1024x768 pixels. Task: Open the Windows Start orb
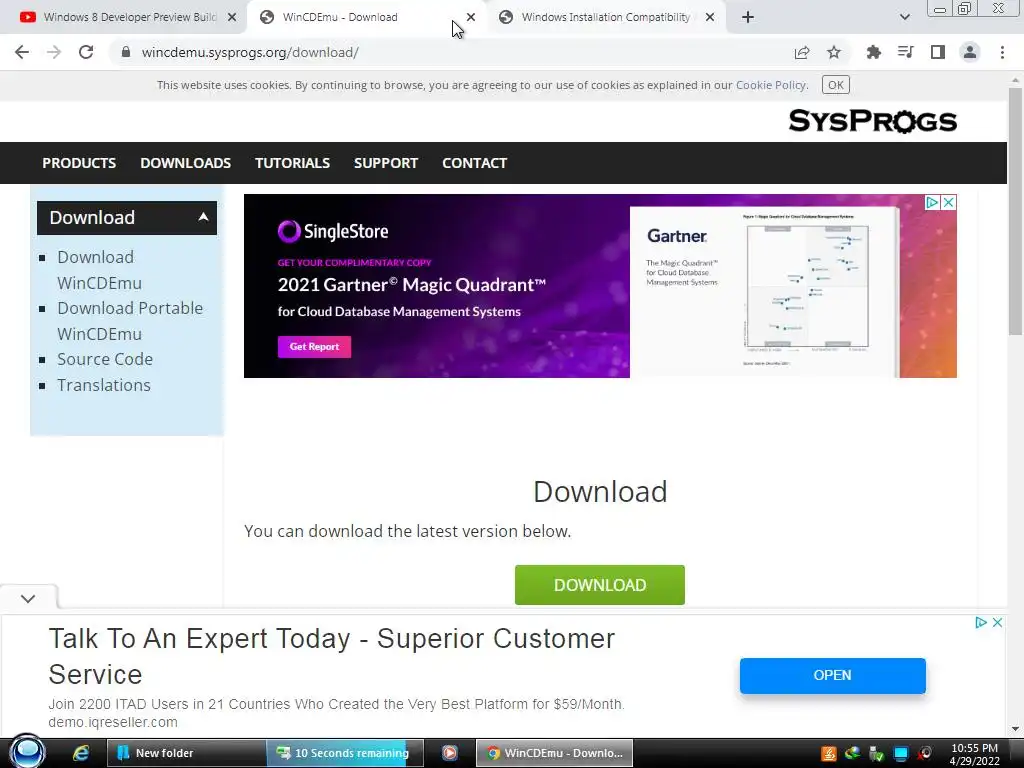pyautogui.click(x=27, y=752)
